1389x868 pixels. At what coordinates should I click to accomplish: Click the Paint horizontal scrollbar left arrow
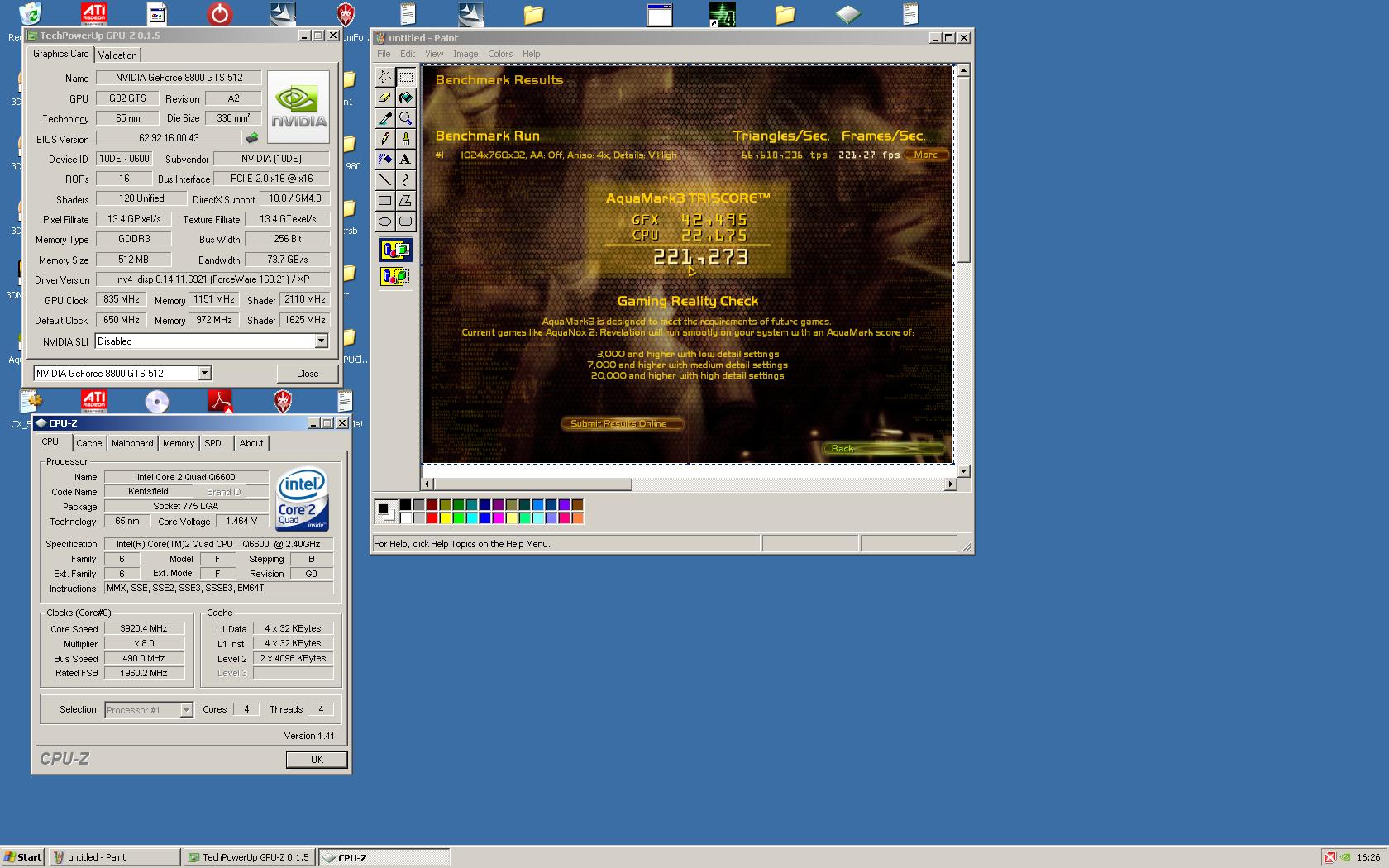point(427,484)
